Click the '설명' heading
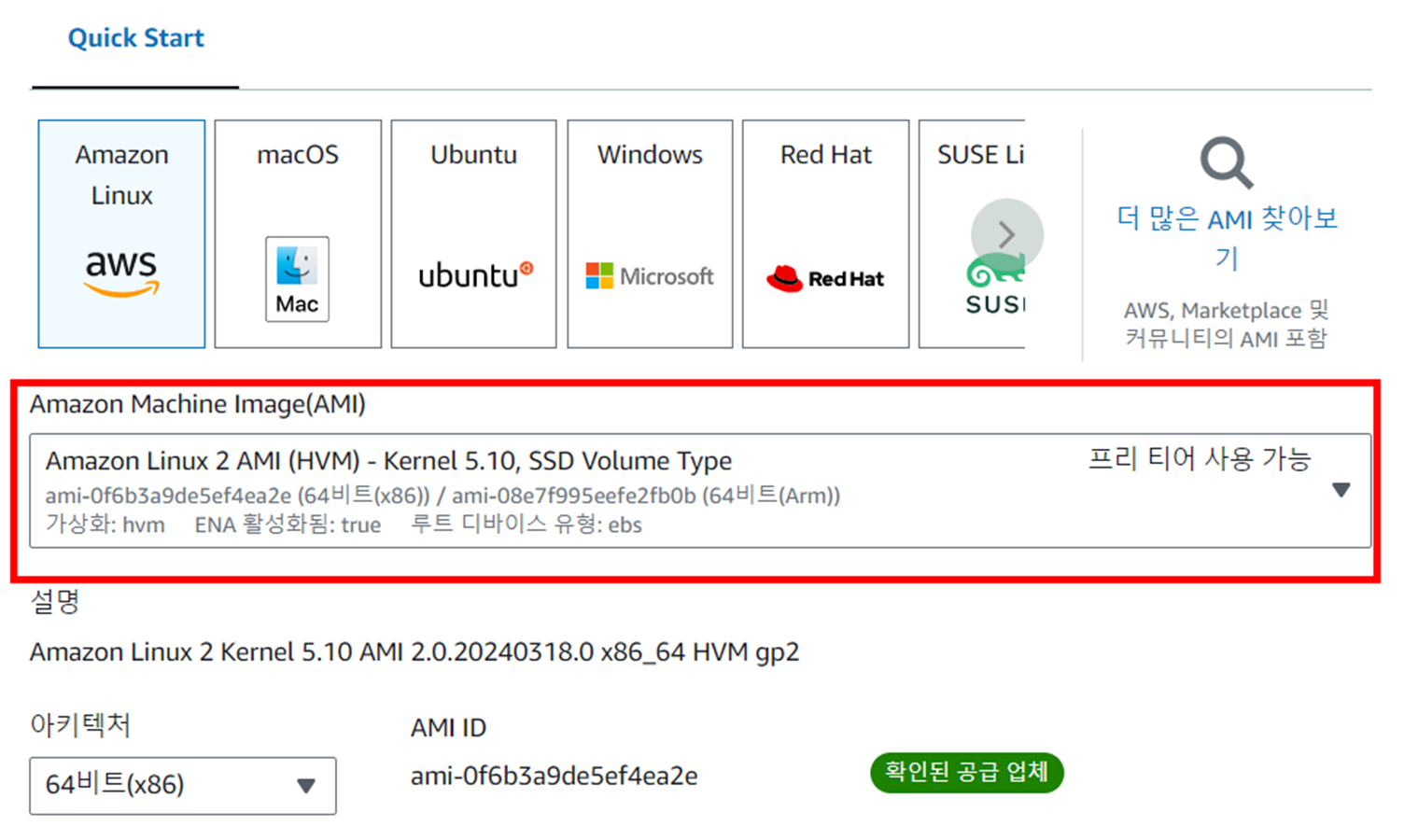The width and height of the screenshot is (1404, 840). [55, 601]
